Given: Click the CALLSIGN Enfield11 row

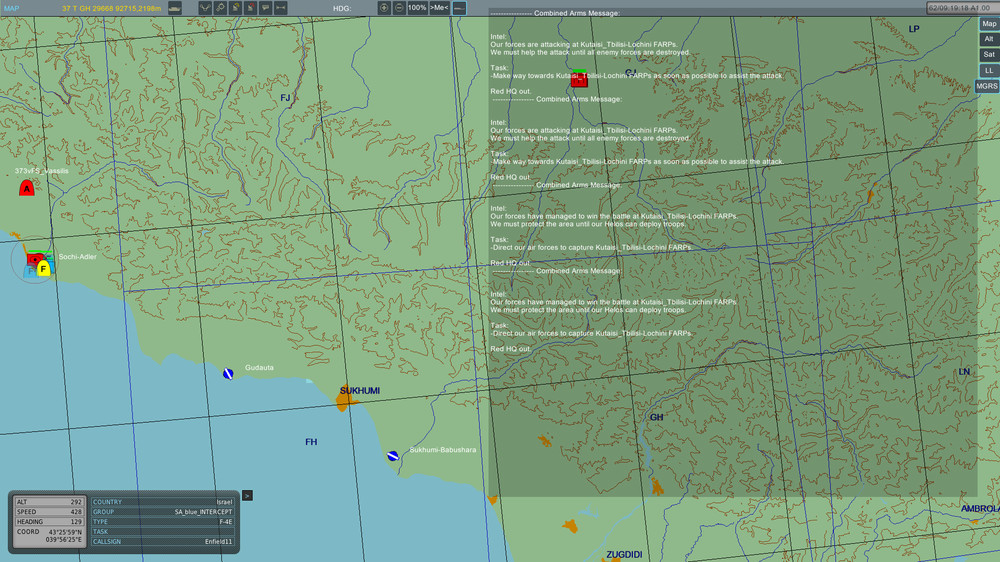Looking at the screenshot, I should (163, 542).
